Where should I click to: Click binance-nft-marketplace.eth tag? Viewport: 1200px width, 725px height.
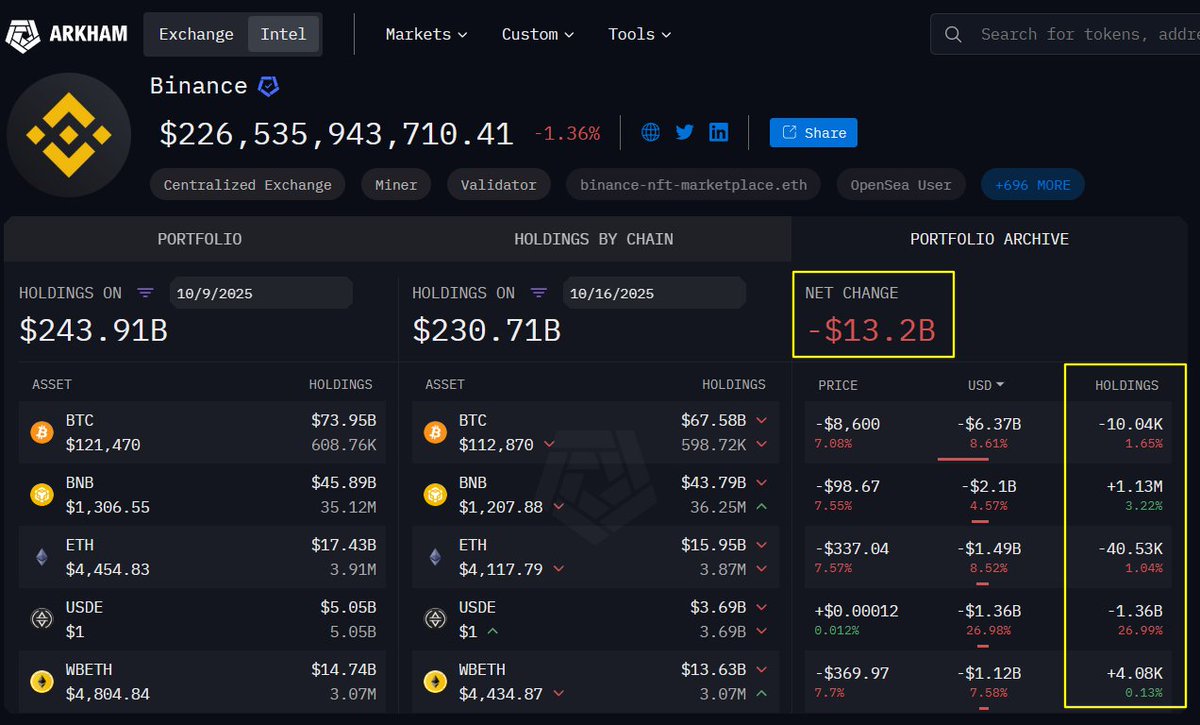pos(693,185)
